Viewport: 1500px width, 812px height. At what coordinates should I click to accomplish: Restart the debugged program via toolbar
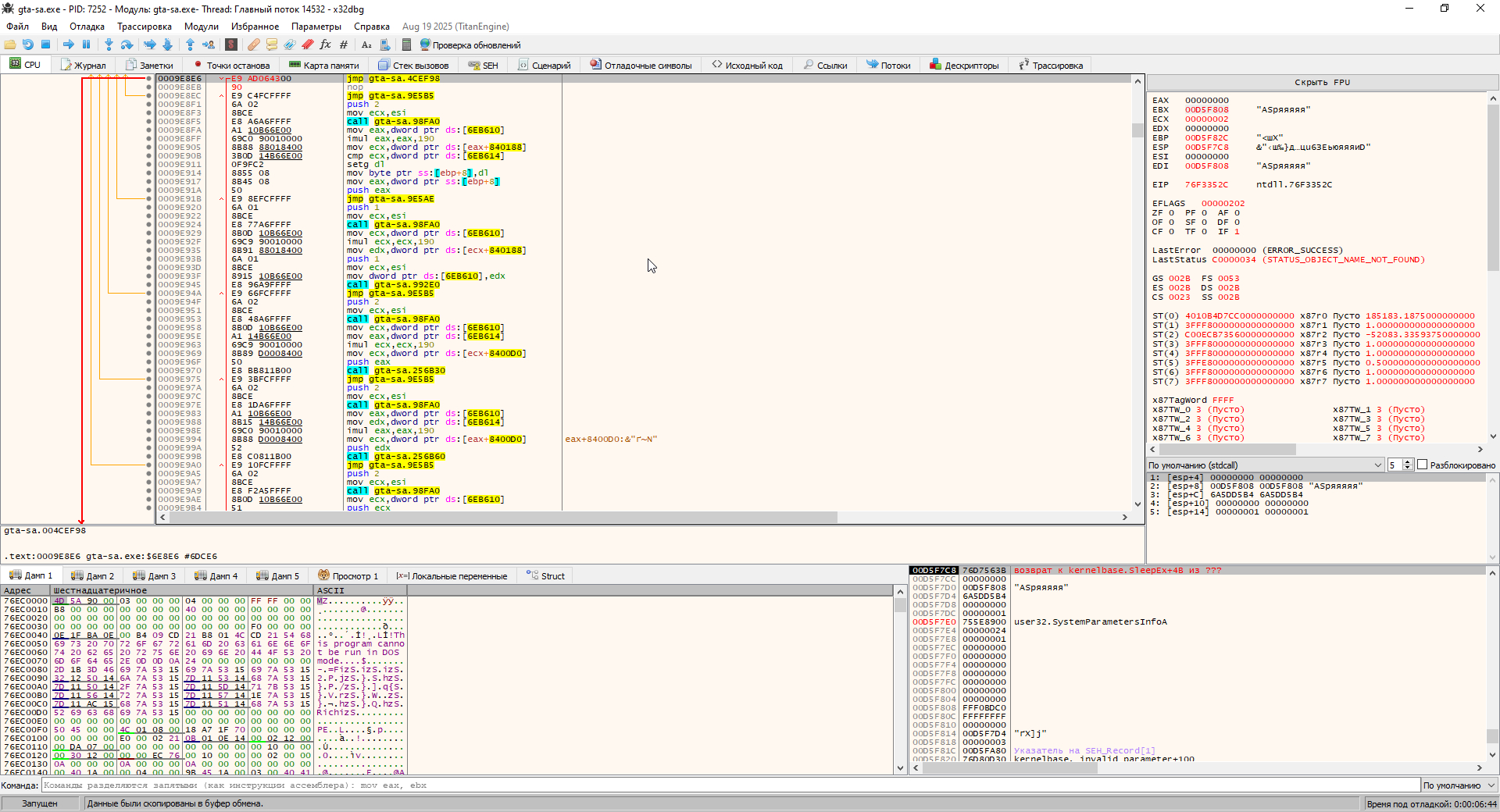[x=28, y=45]
